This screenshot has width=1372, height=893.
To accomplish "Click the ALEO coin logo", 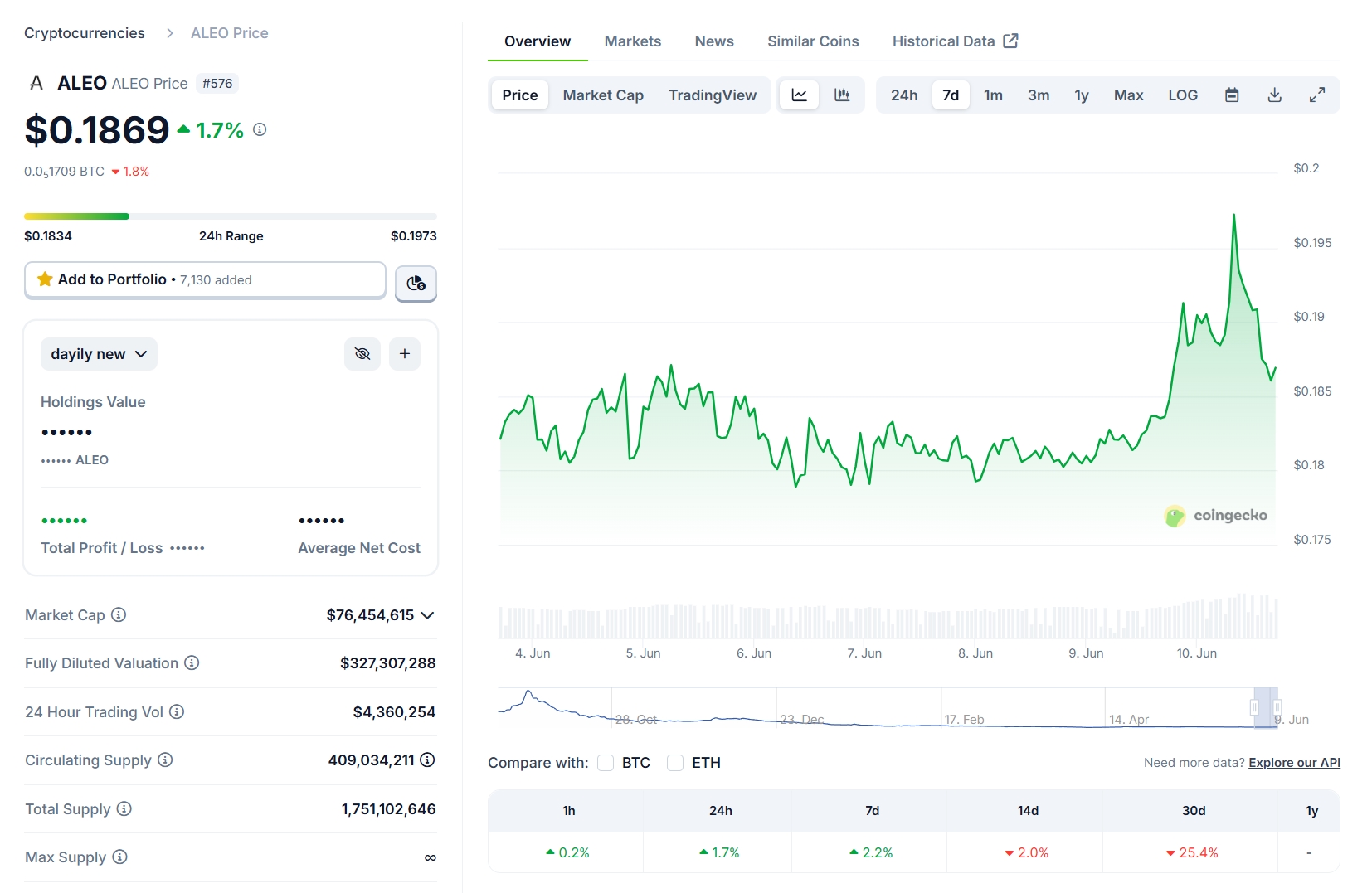I will [x=36, y=83].
